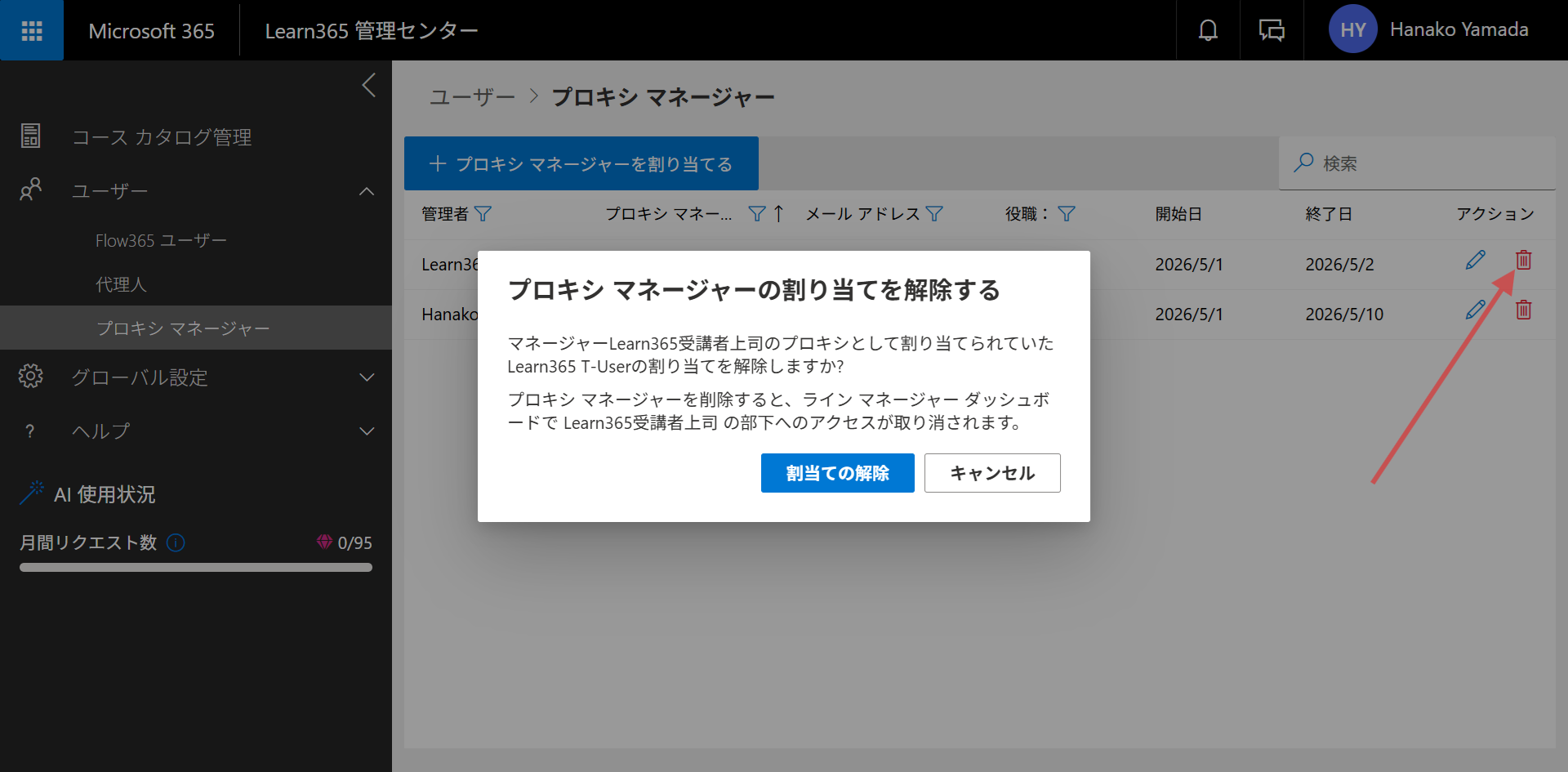Select プロキシ マネージャー in the sidebar

pos(196,328)
